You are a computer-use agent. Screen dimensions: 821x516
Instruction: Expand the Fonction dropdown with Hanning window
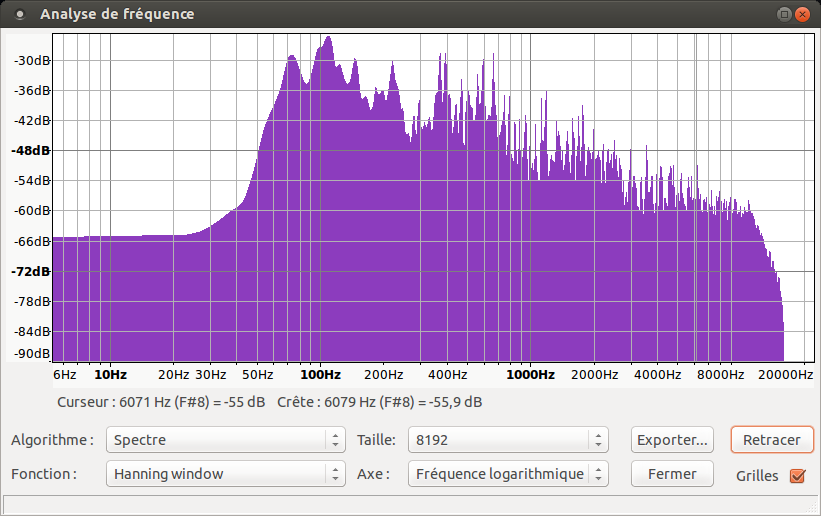(226, 474)
